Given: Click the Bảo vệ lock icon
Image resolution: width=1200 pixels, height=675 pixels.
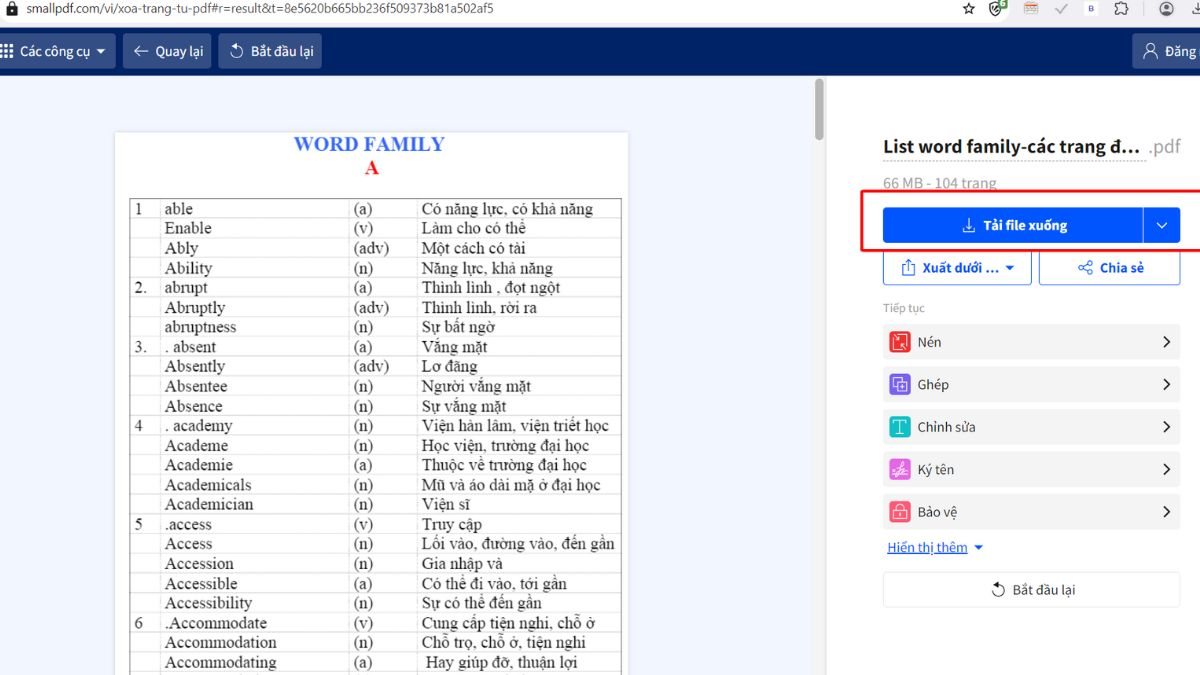Looking at the screenshot, I should 899,512.
